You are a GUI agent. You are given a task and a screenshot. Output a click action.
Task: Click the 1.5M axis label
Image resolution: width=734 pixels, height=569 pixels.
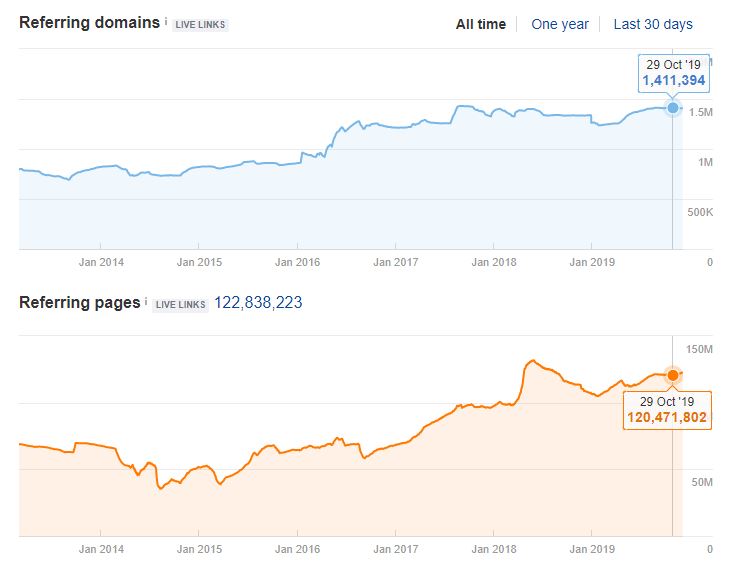pyautogui.click(x=701, y=112)
